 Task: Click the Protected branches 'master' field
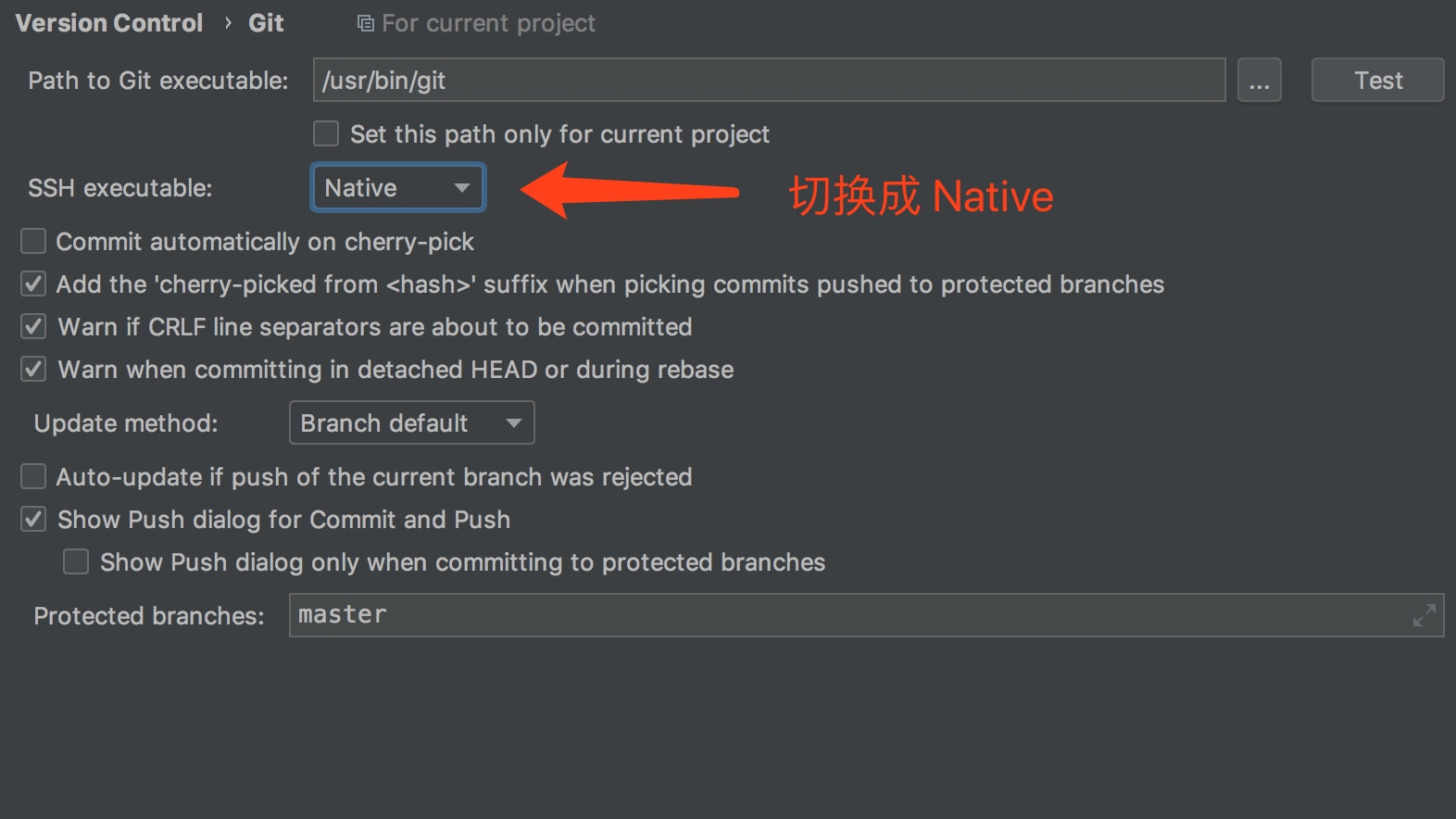(866, 615)
